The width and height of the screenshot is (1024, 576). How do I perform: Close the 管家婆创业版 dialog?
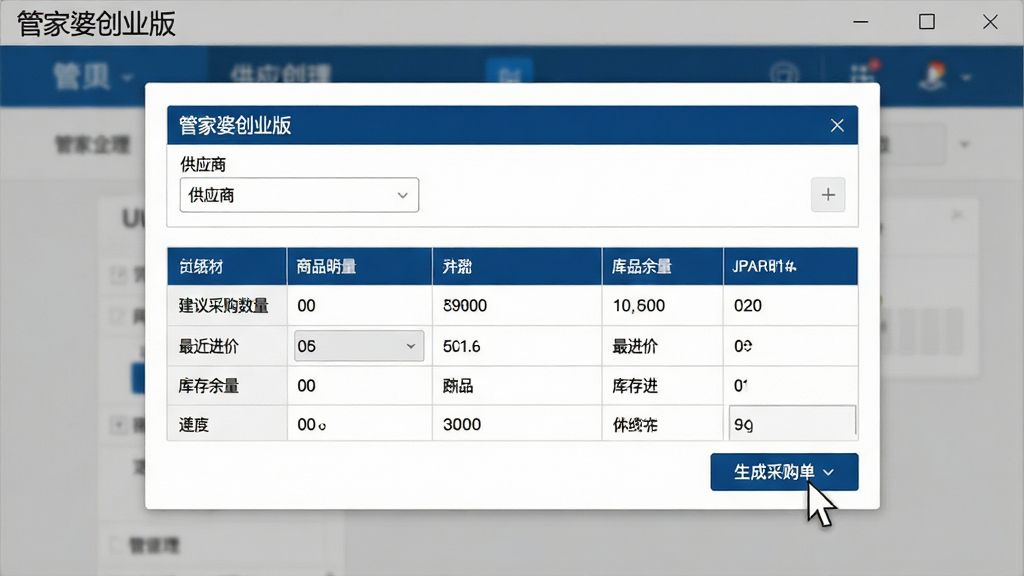coord(837,125)
